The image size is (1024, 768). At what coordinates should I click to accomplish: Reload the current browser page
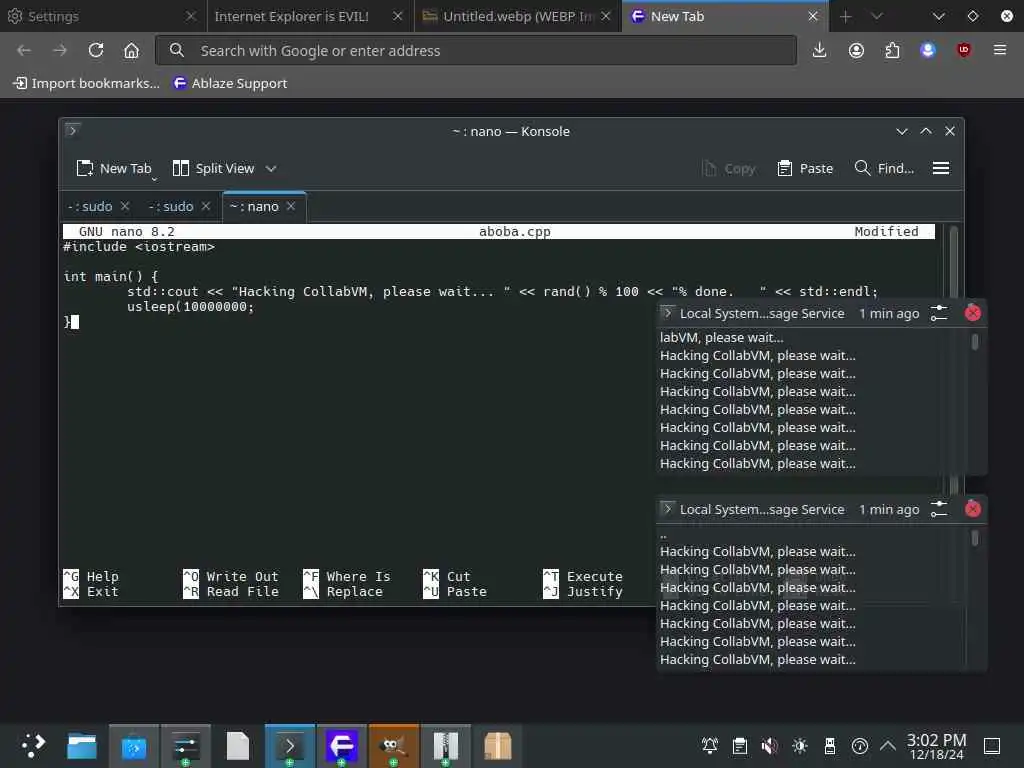coord(96,50)
